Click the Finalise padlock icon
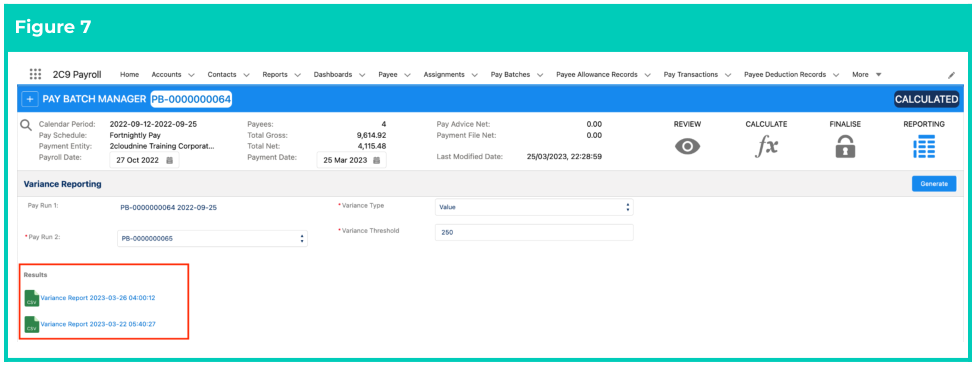976x366 pixels. (845, 146)
